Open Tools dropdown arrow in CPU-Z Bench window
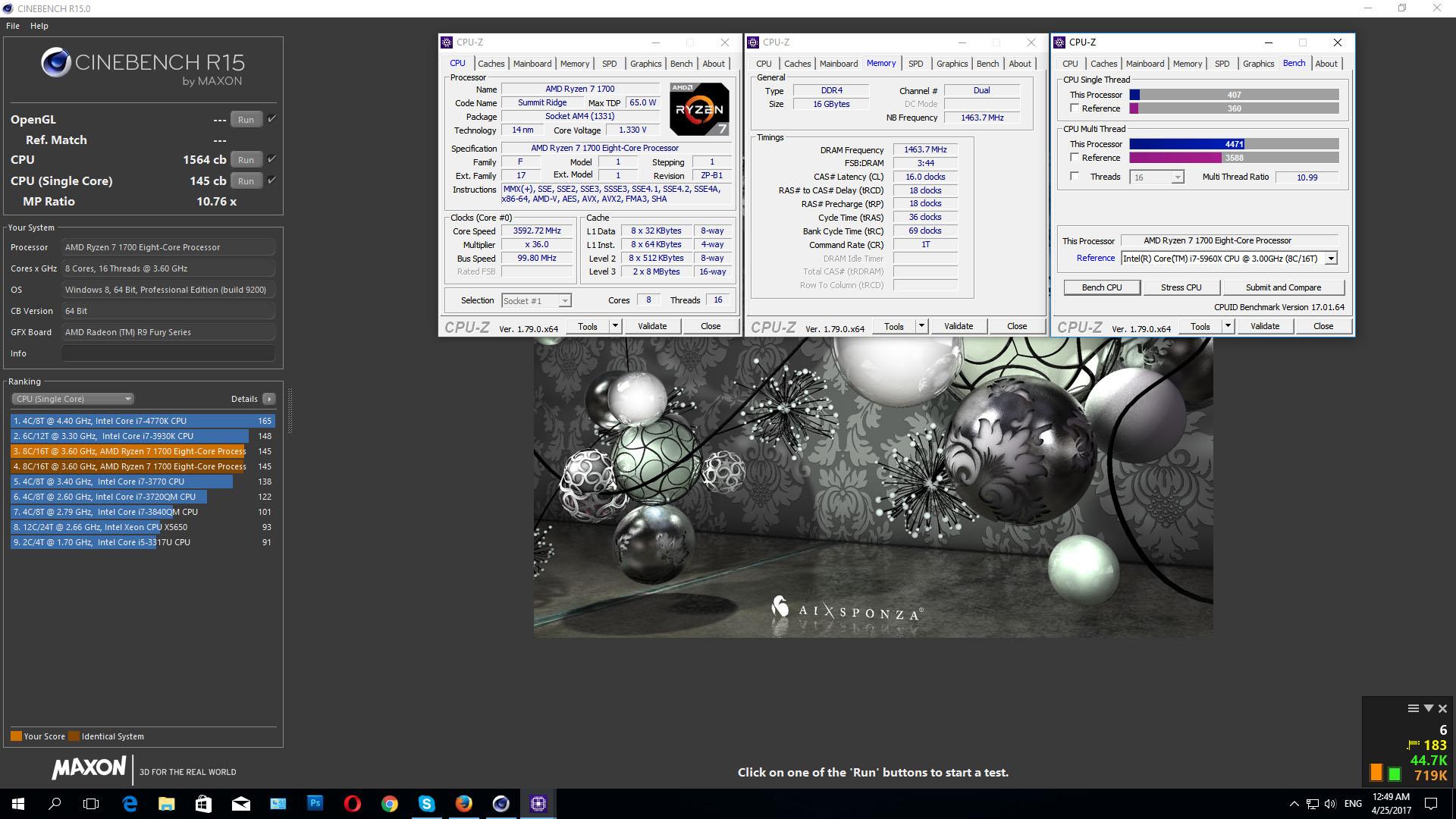 point(1228,326)
